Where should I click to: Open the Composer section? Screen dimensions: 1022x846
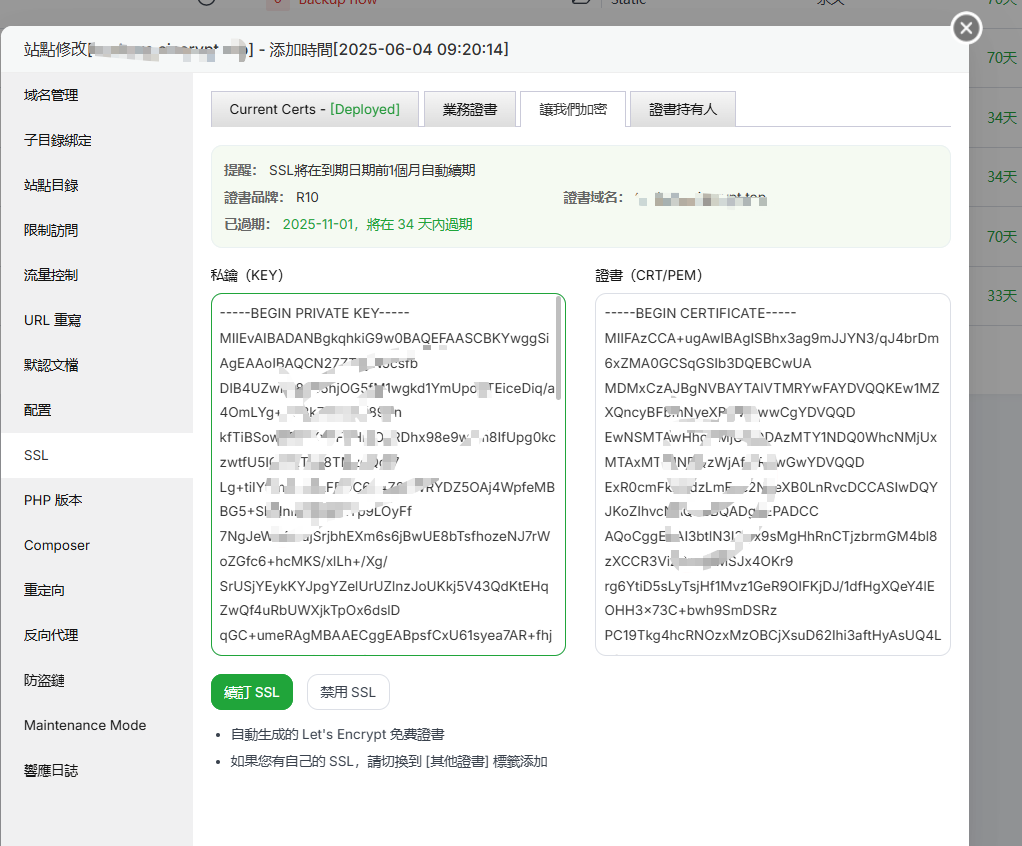point(57,546)
